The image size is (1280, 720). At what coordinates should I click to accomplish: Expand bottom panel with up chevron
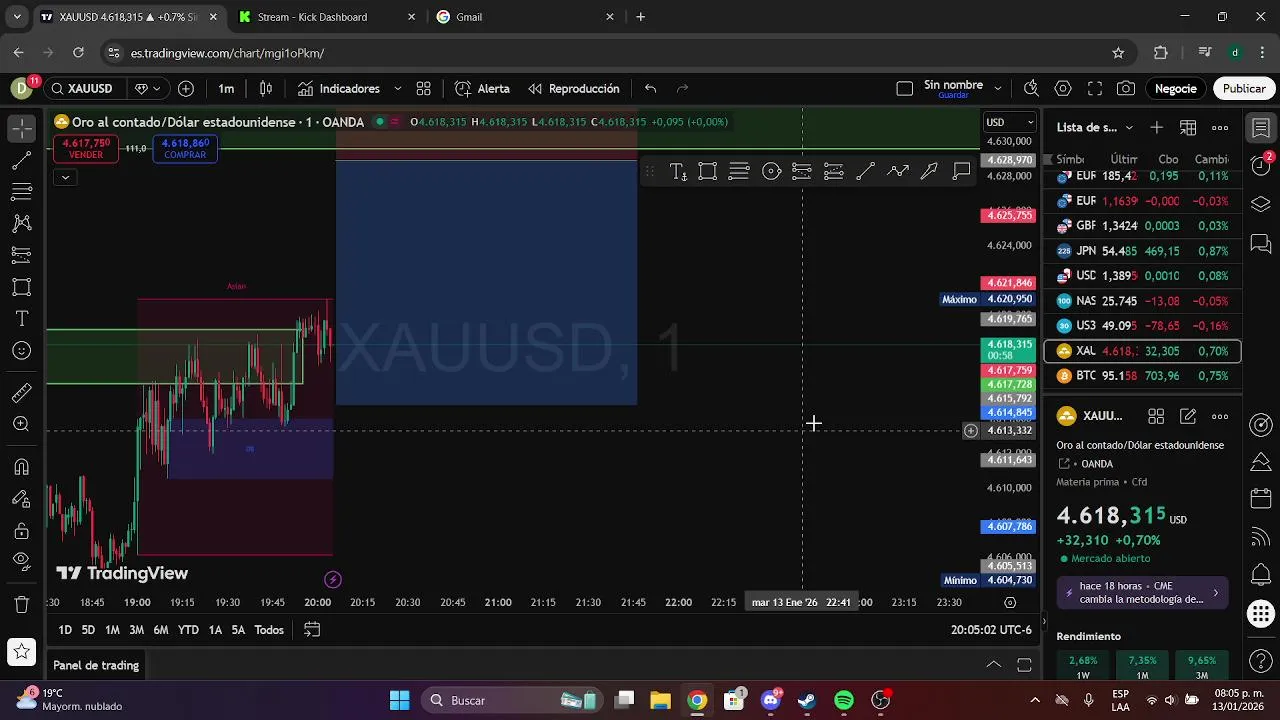pyautogui.click(x=993, y=665)
